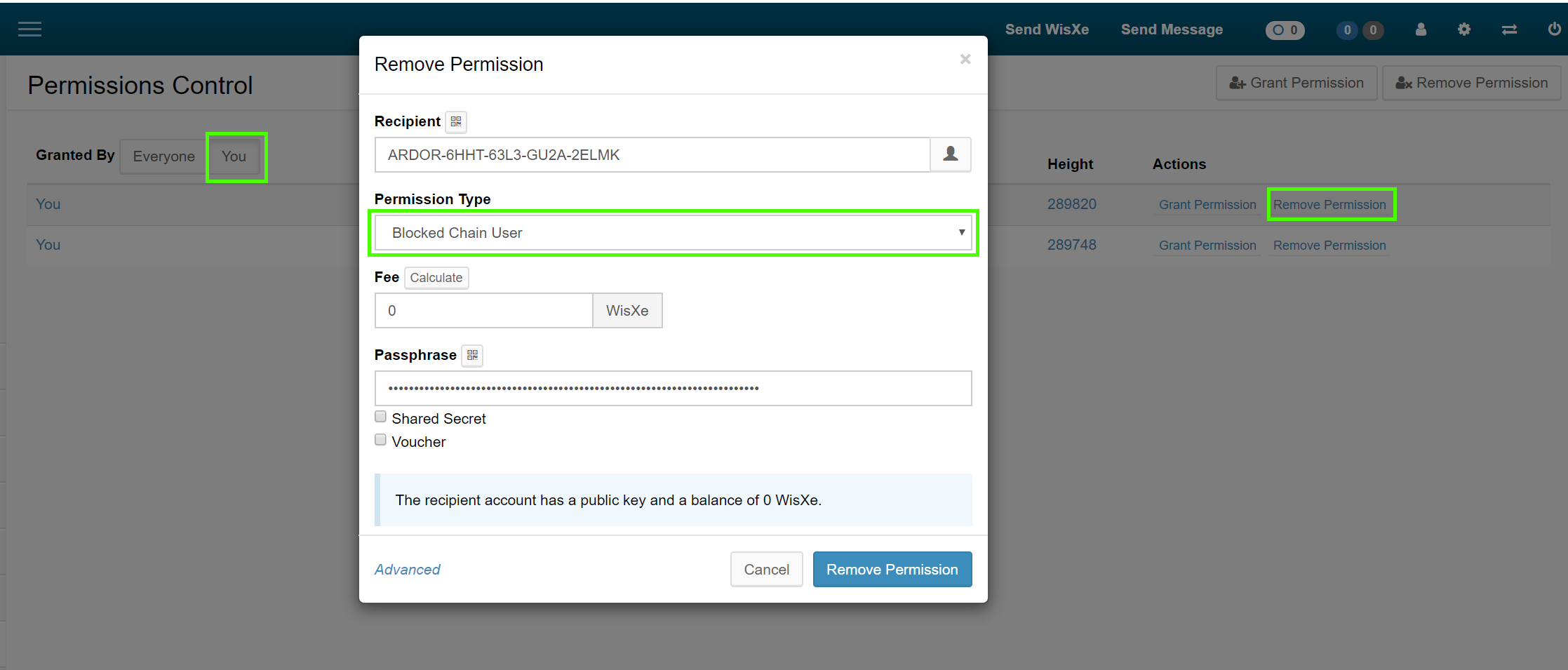Click the switch account arrows icon

pyautogui.click(x=1509, y=29)
